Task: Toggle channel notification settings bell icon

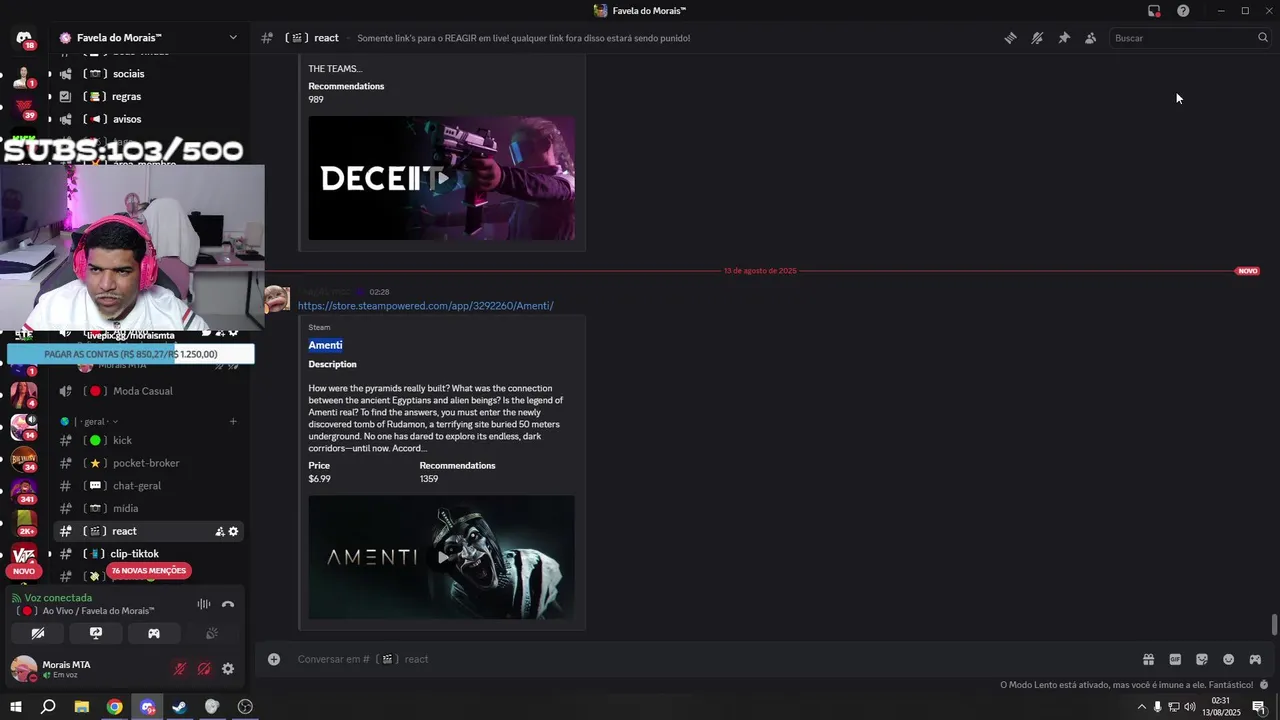Action: click(x=1037, y=38)
